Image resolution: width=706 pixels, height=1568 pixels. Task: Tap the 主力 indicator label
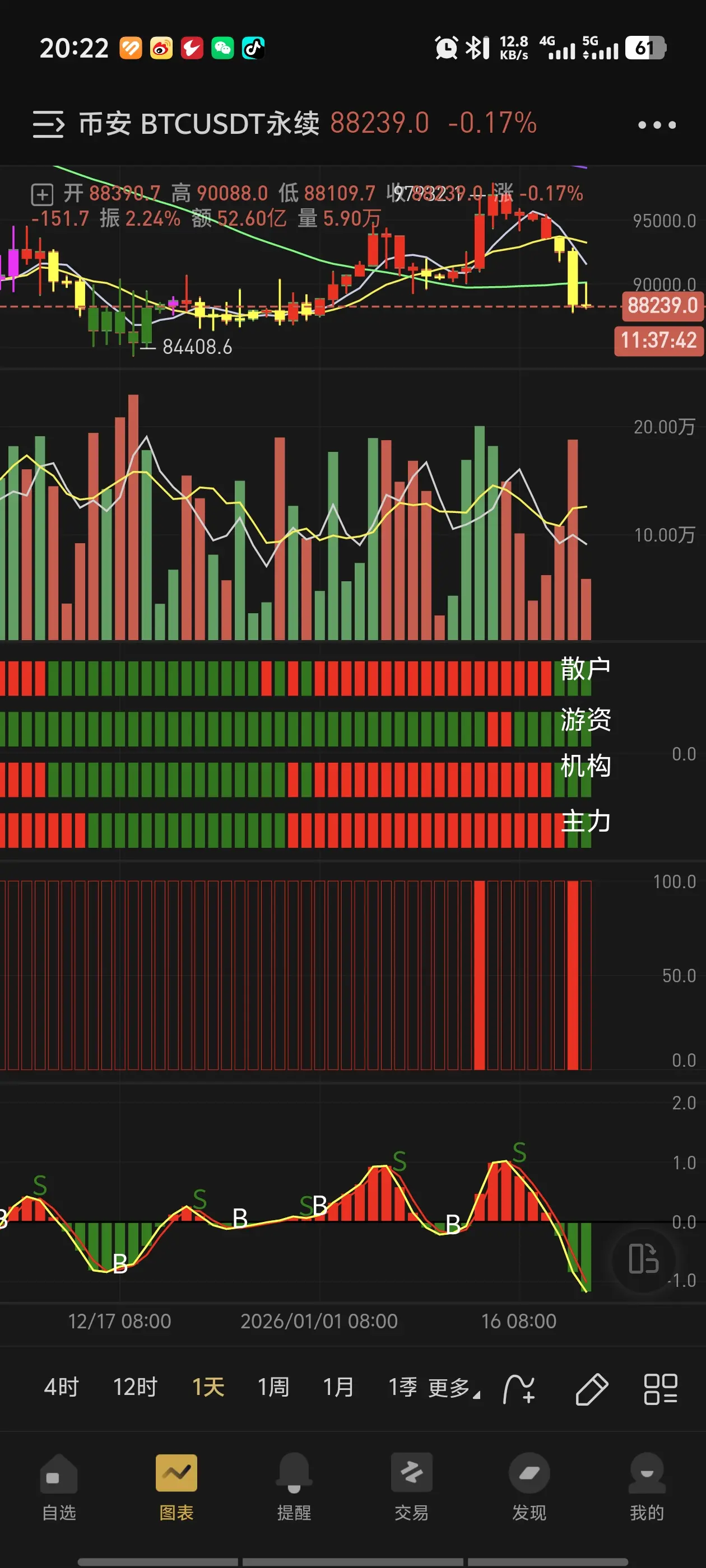tap(586, 821)
